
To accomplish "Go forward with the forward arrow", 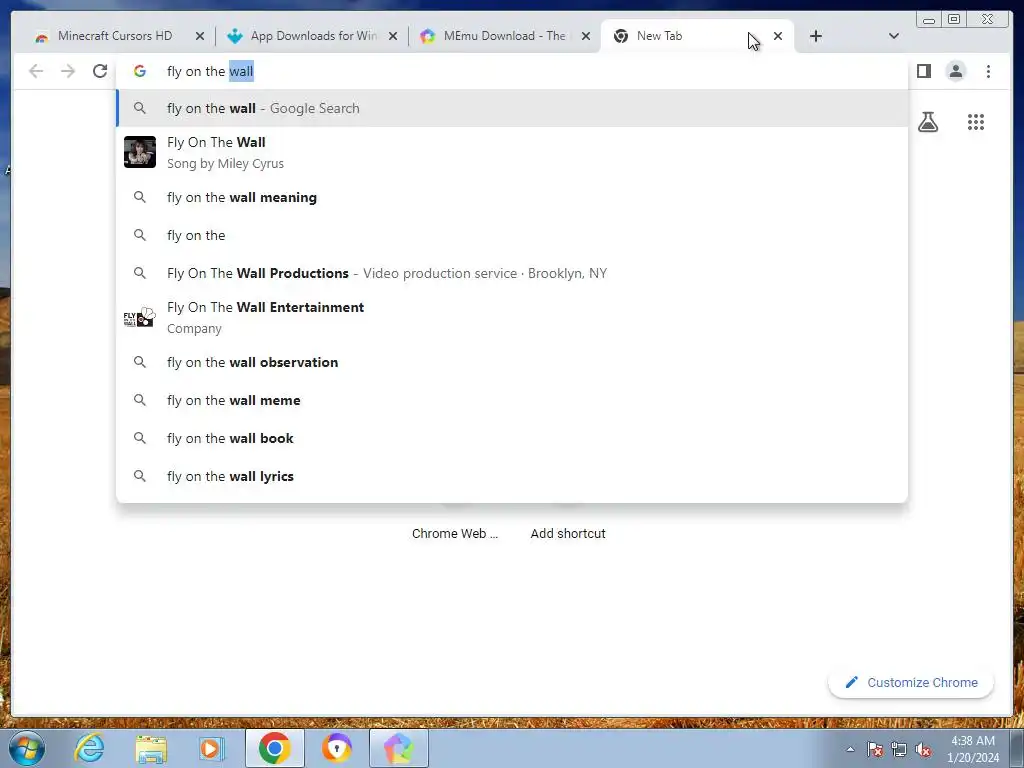I will click(68, 71).
